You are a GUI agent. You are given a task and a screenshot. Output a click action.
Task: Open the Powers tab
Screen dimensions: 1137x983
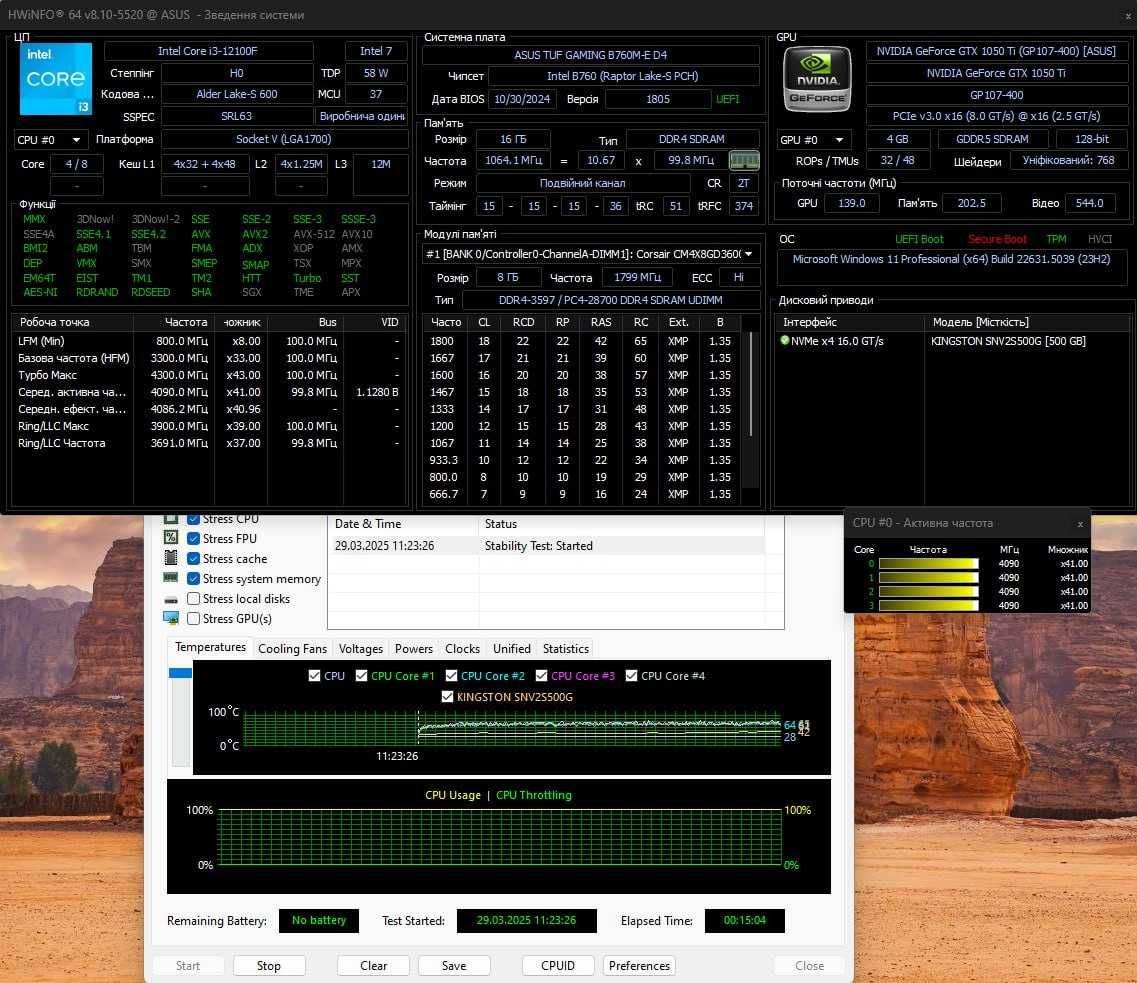[x=413, y=649]
